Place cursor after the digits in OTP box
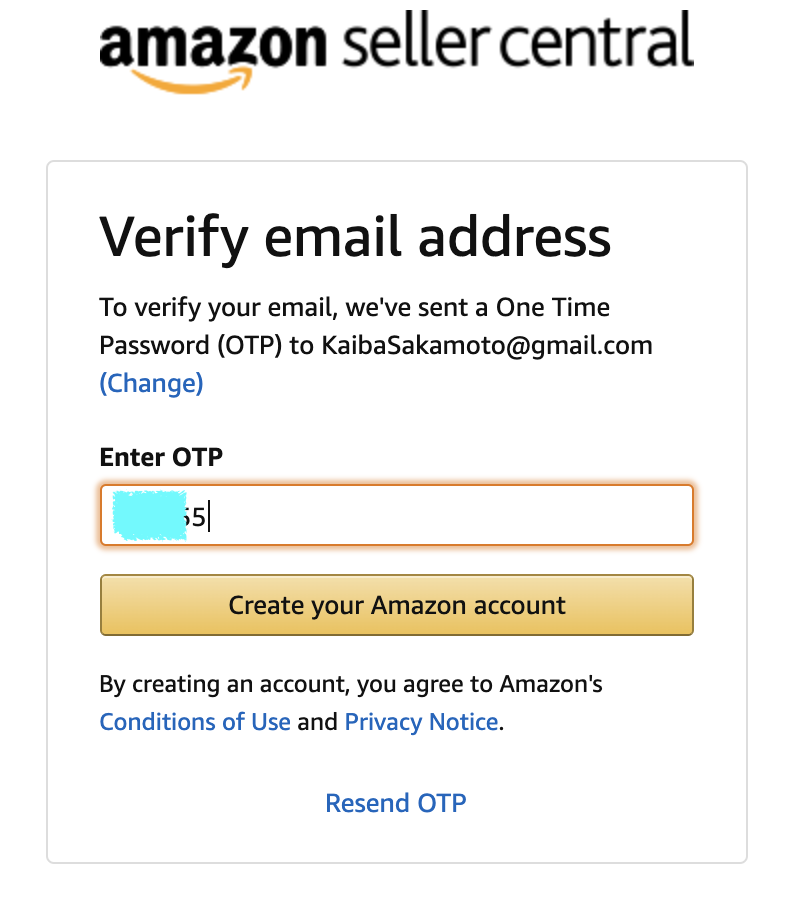This screenshot has height=898, width=804. tap(208, 516)
